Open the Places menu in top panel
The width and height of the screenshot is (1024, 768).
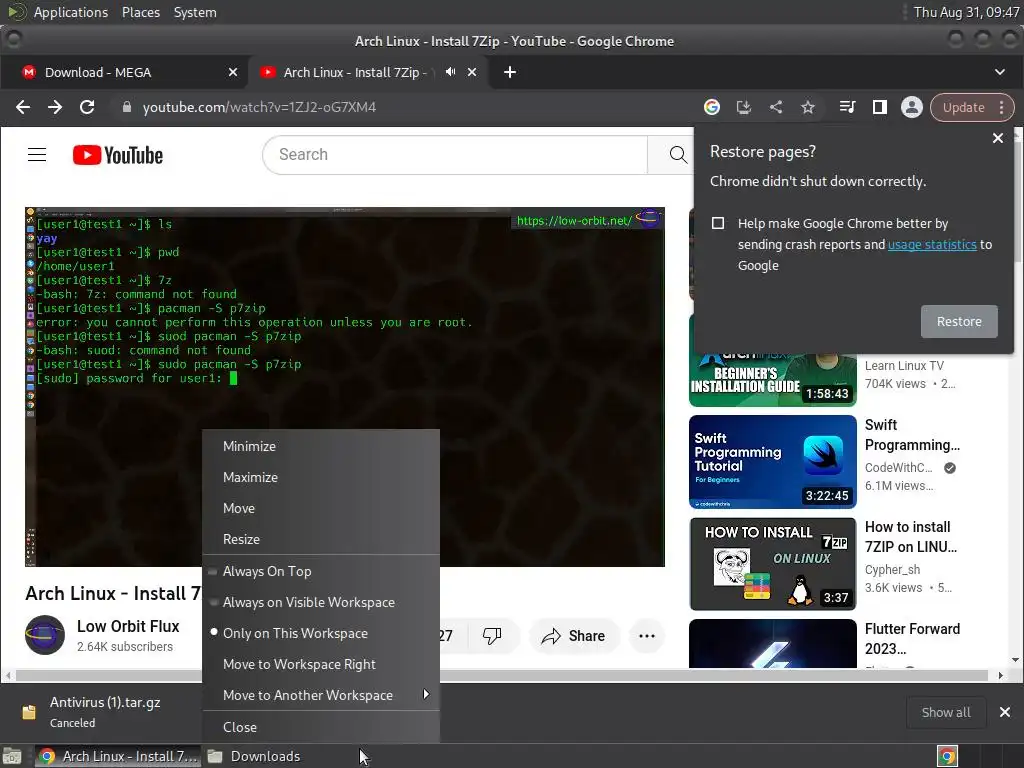click(x=140, y=12)
